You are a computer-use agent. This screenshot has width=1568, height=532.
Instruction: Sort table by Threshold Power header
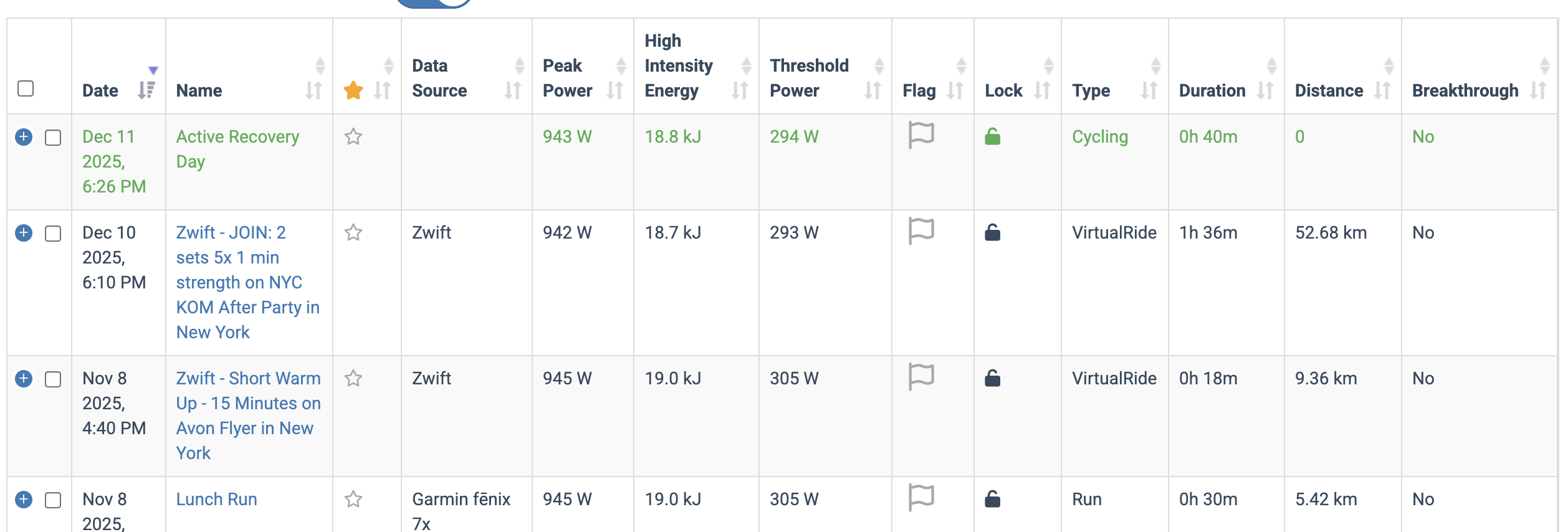(809, 78)
